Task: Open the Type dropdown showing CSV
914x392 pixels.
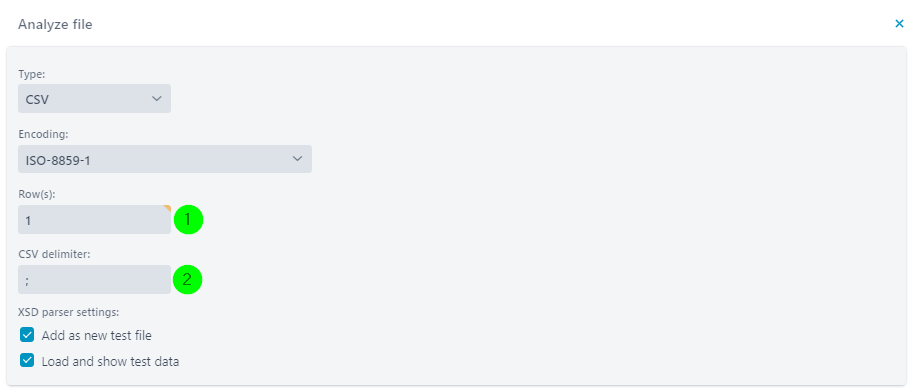Action: point(94,99)
